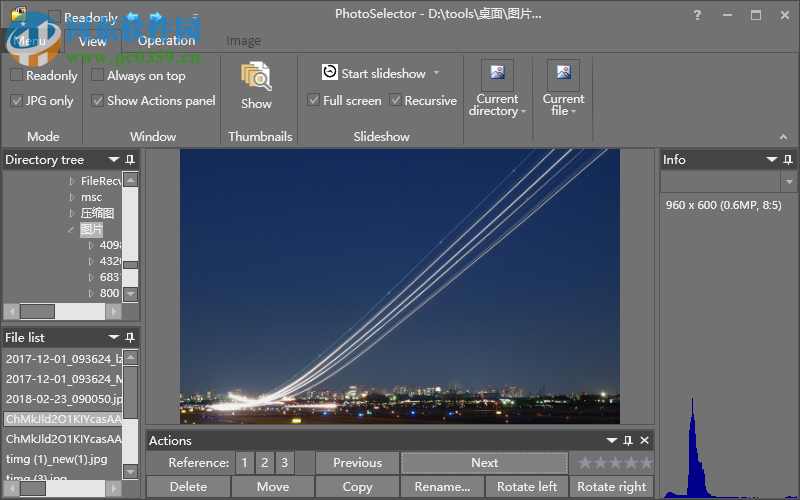The height and width of the screenshot is (500, 800).
Task: Click the Copy button
Action: coord(357,487)
